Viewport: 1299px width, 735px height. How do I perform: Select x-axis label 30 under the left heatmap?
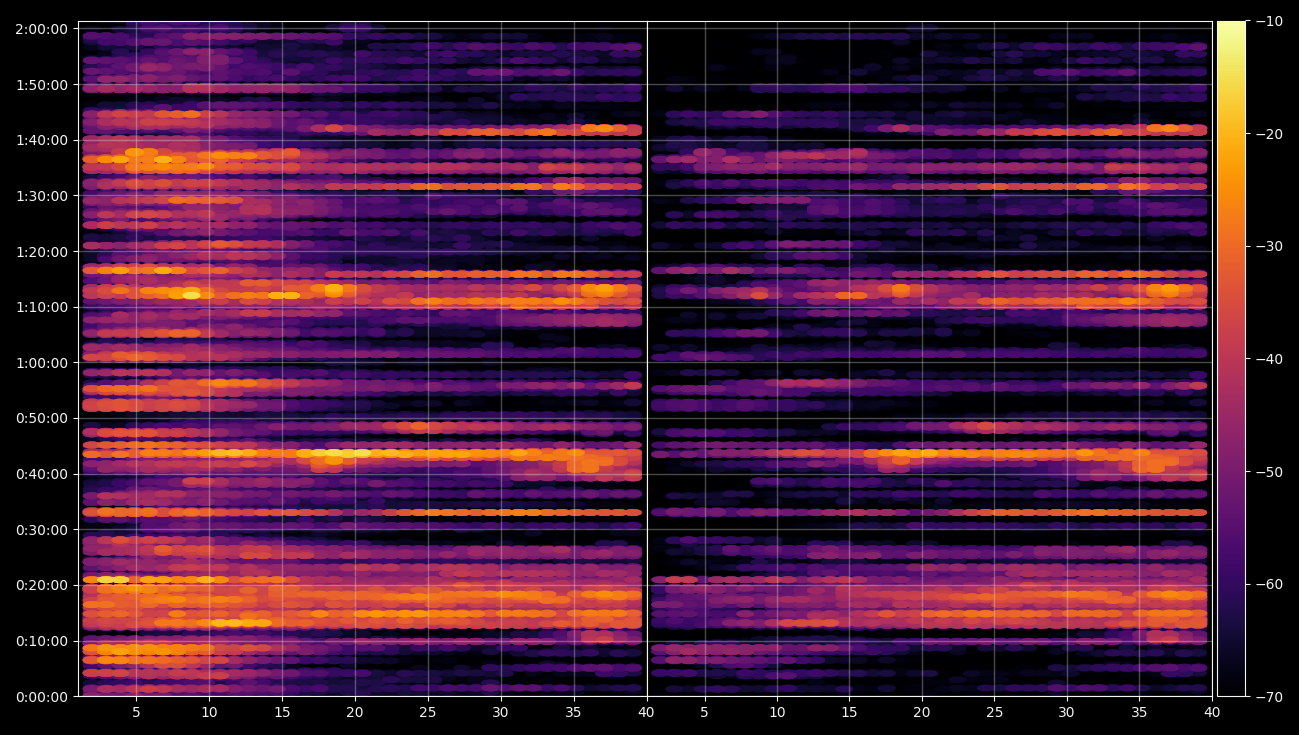501,713
